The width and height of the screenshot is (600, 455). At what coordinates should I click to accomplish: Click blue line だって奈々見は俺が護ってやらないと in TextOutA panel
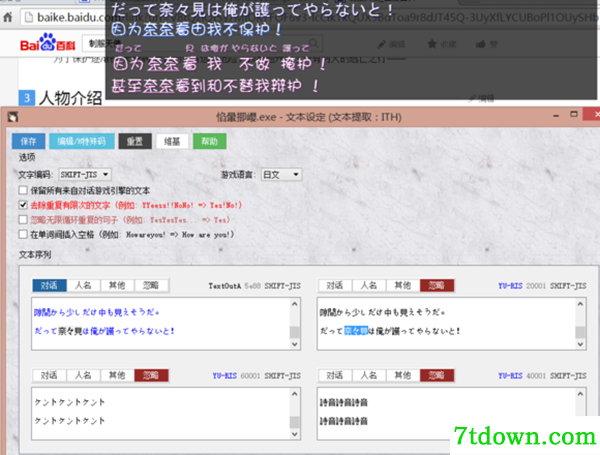tap(104, 331)
